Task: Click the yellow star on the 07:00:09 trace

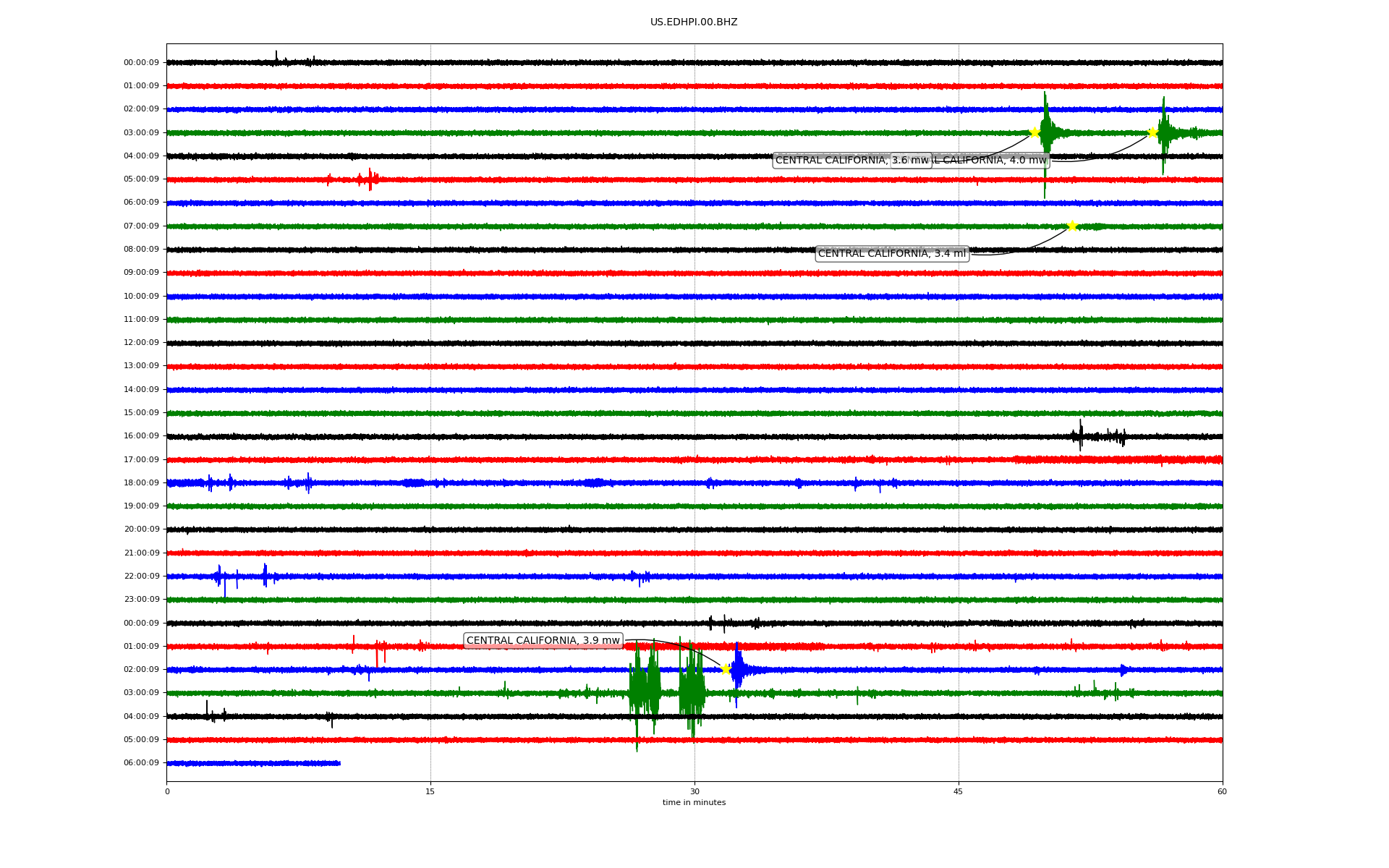Action: tap(1071, 226)
